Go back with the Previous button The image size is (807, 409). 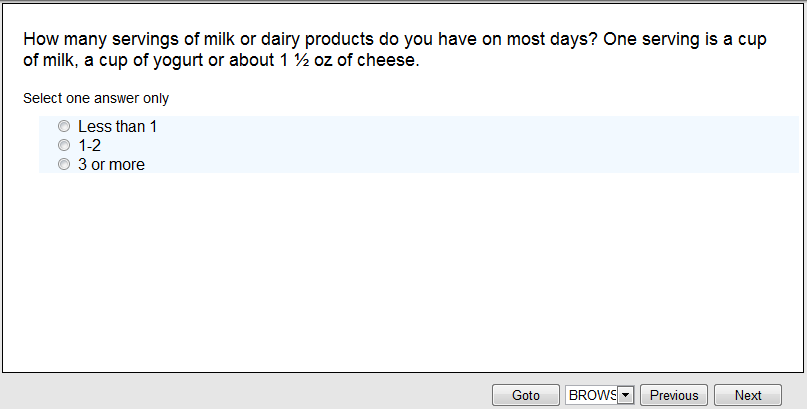[x=674, y=395]
